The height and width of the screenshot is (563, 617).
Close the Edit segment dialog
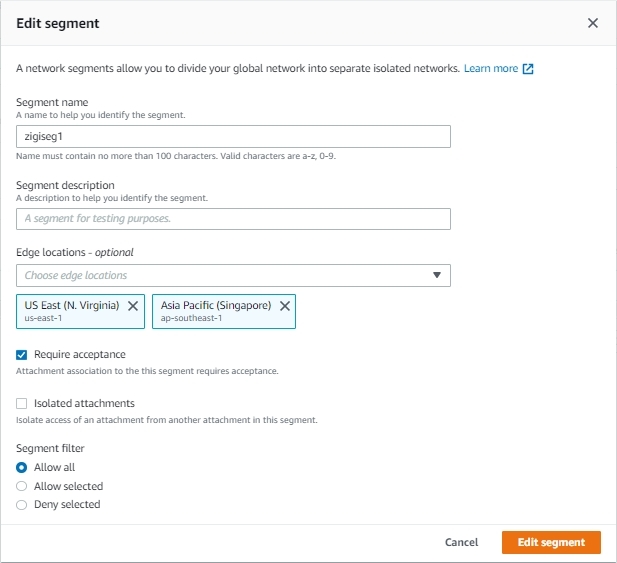point(593,23)
